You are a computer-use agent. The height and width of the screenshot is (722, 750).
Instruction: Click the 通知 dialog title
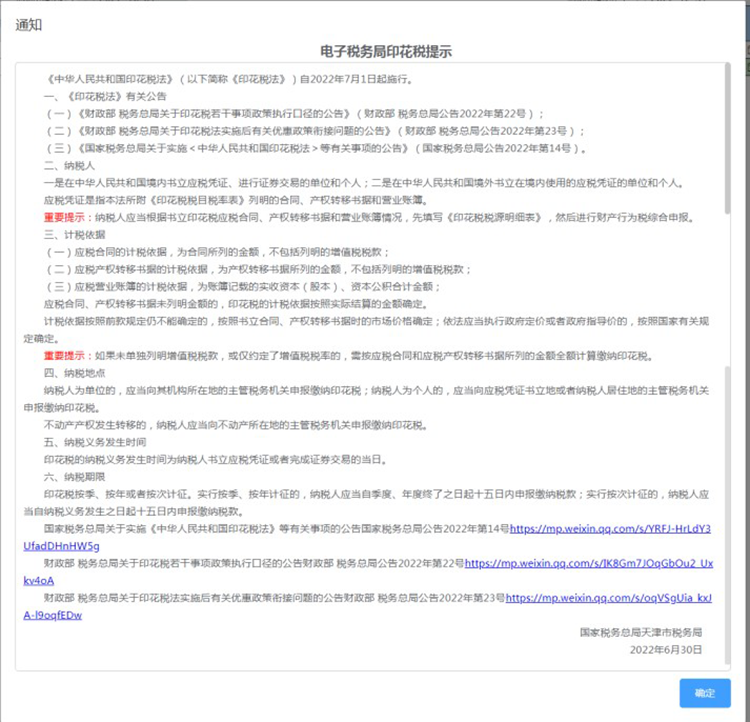tap(29, 25)
